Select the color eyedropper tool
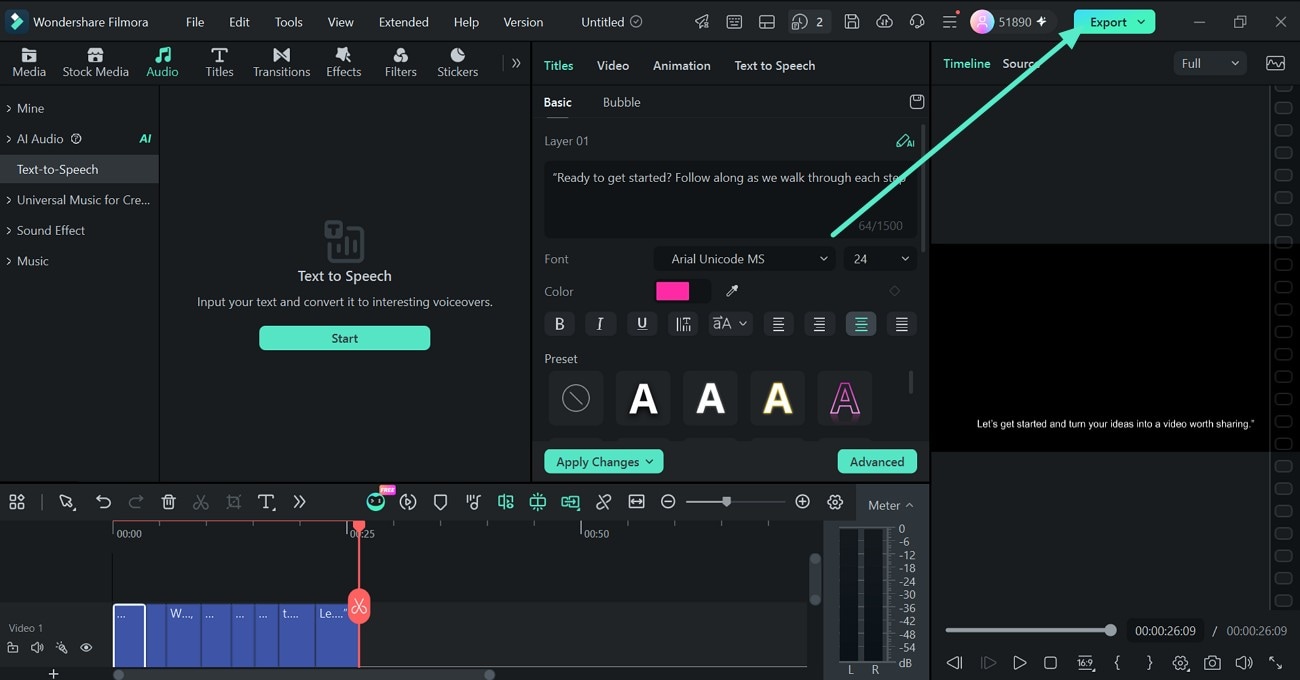The height and width of the screenshot is (680, 1300). (731, 291)
